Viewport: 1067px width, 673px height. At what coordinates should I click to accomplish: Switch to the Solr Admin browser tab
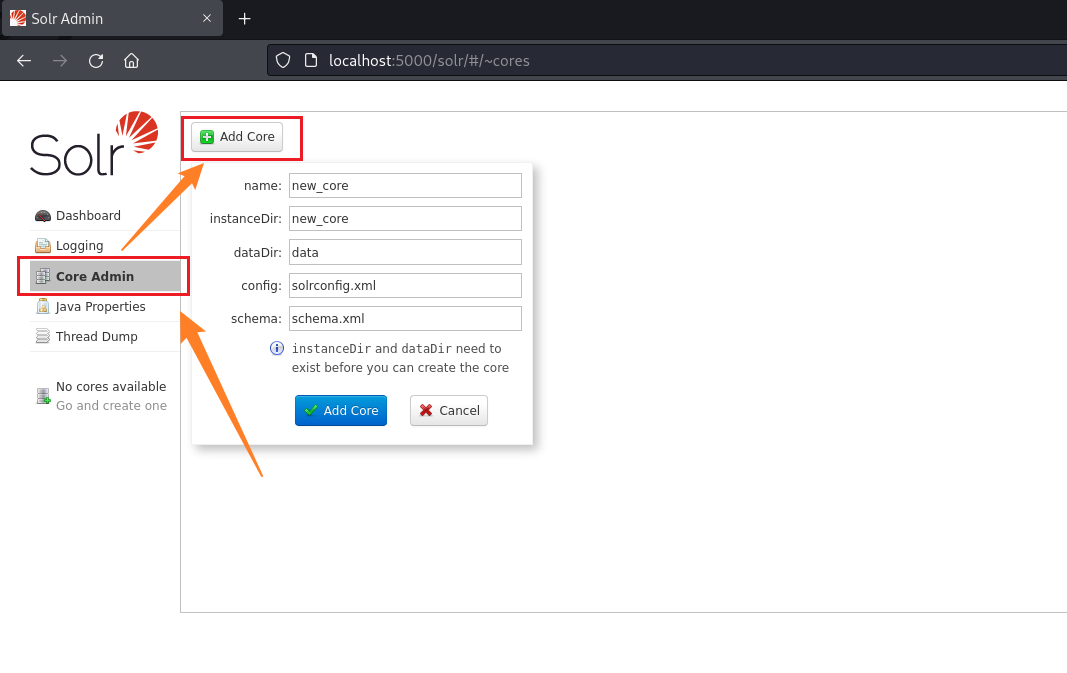pos(112,19)
